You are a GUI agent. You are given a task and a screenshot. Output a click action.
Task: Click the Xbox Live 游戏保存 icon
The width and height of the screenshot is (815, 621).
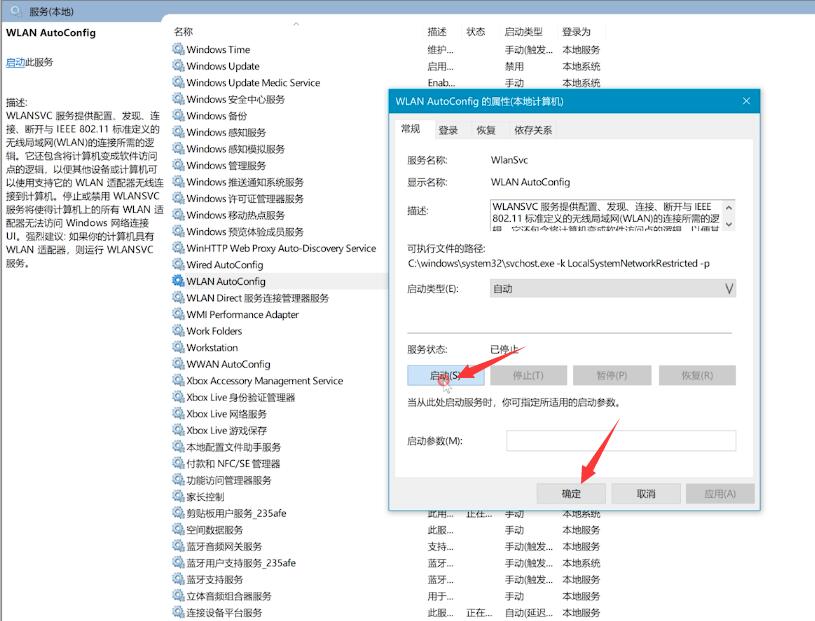[178, 430]
